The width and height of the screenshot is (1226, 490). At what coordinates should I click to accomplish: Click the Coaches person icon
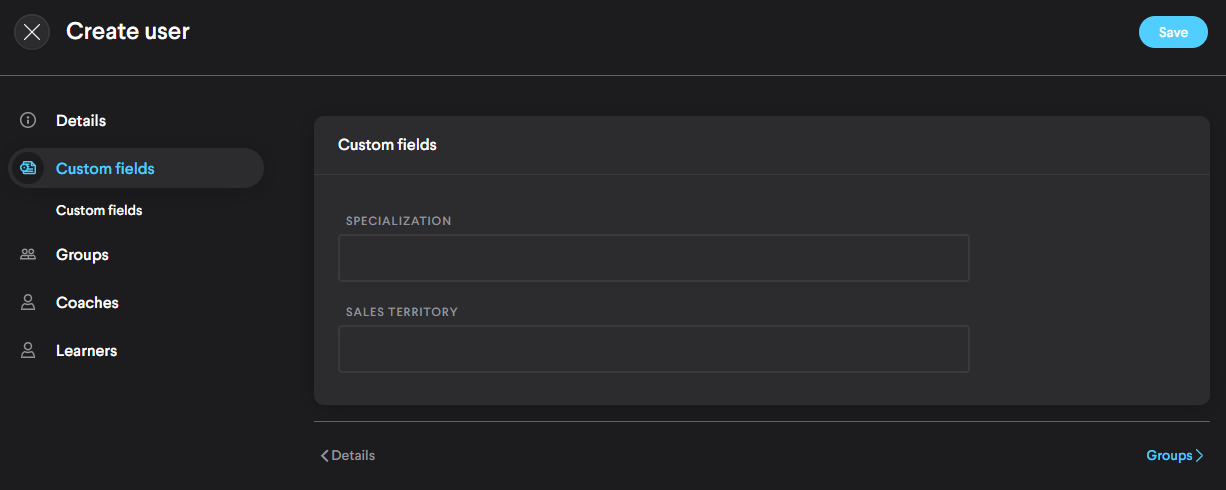pos(28,303)
